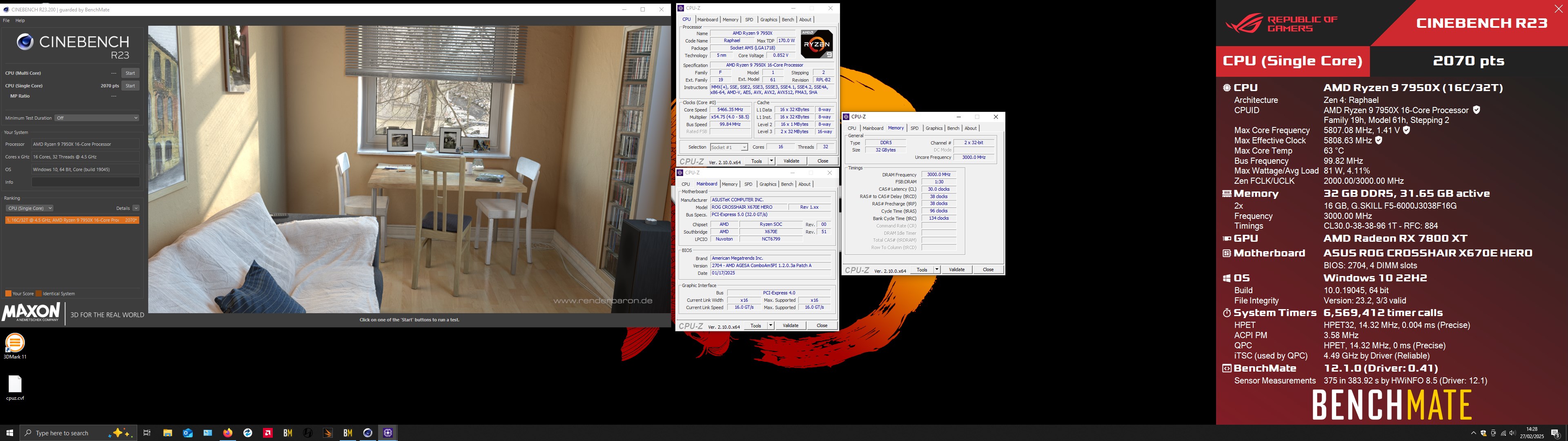
Task: Click Validate in the top CPU-Z window
Action: [x=791, y=161]
